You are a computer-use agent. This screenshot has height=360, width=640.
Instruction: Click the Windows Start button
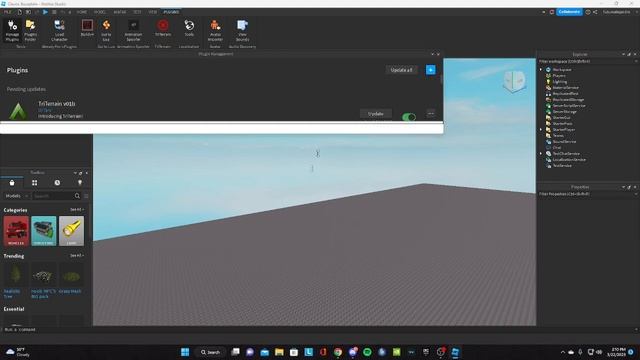(185, 352)
